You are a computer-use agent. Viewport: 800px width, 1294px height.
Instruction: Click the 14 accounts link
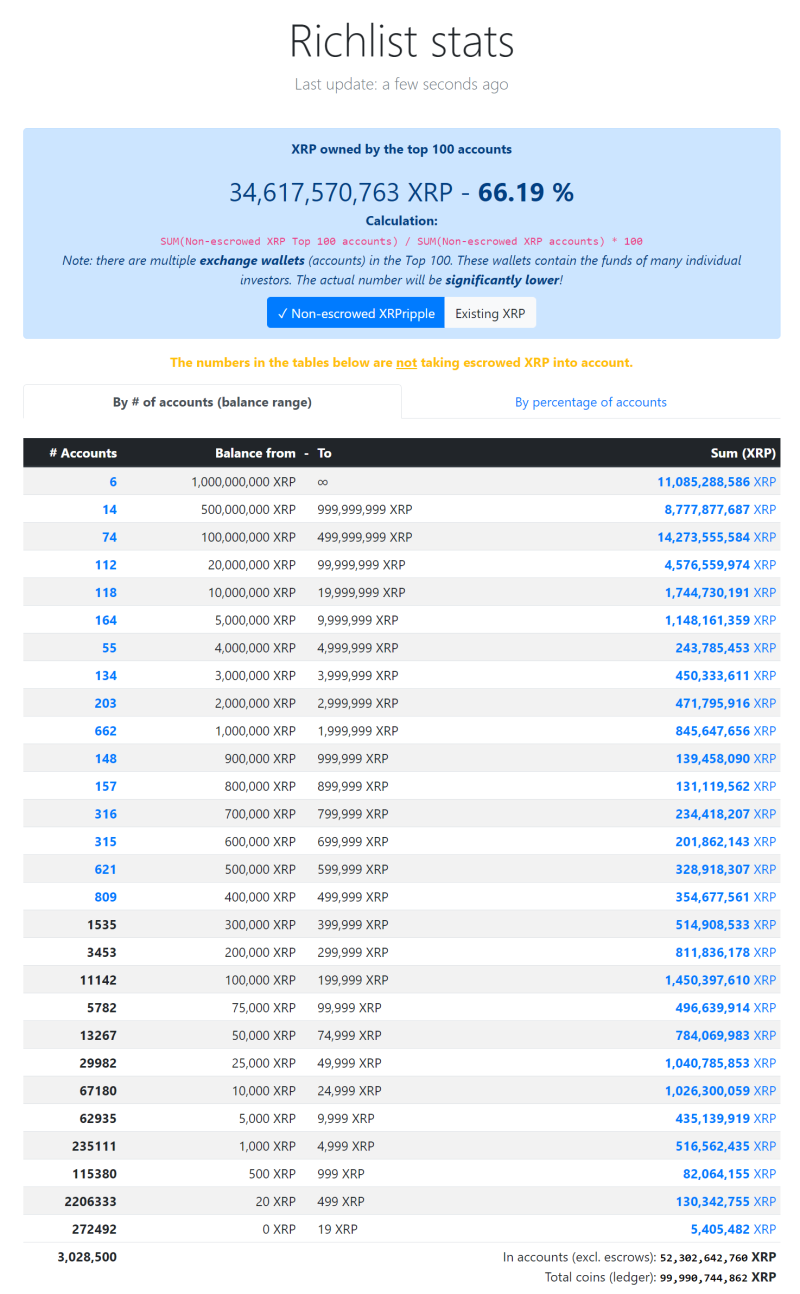coord(109,509)
